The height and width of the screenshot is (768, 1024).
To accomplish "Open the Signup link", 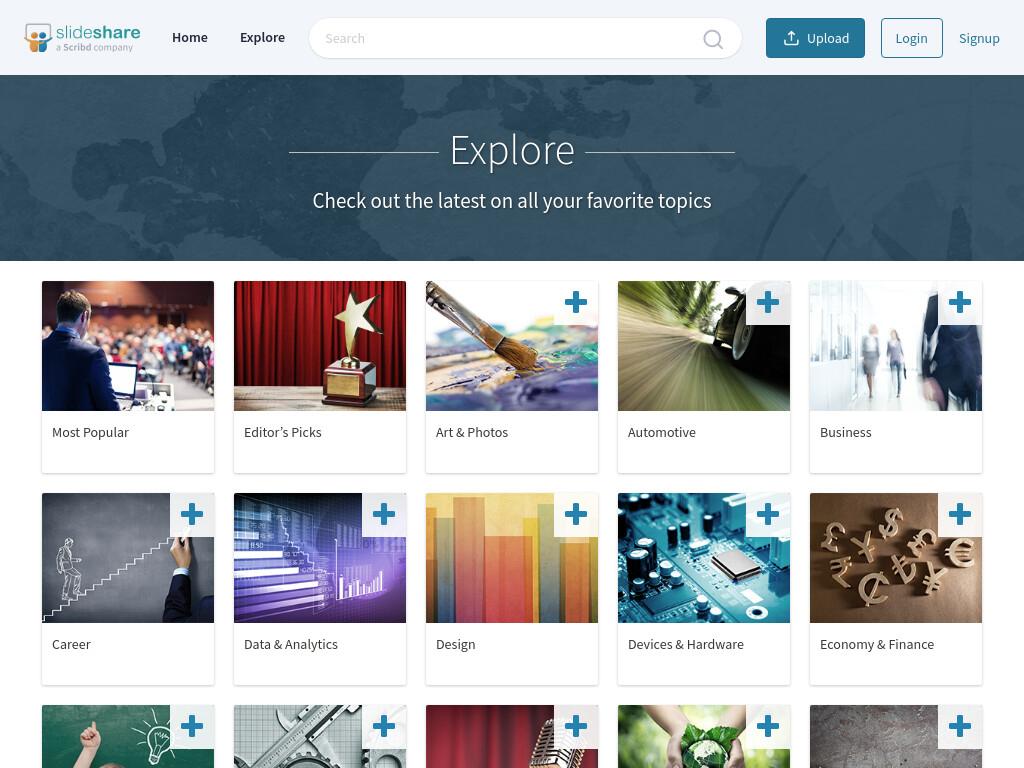I will click(979, 39).
